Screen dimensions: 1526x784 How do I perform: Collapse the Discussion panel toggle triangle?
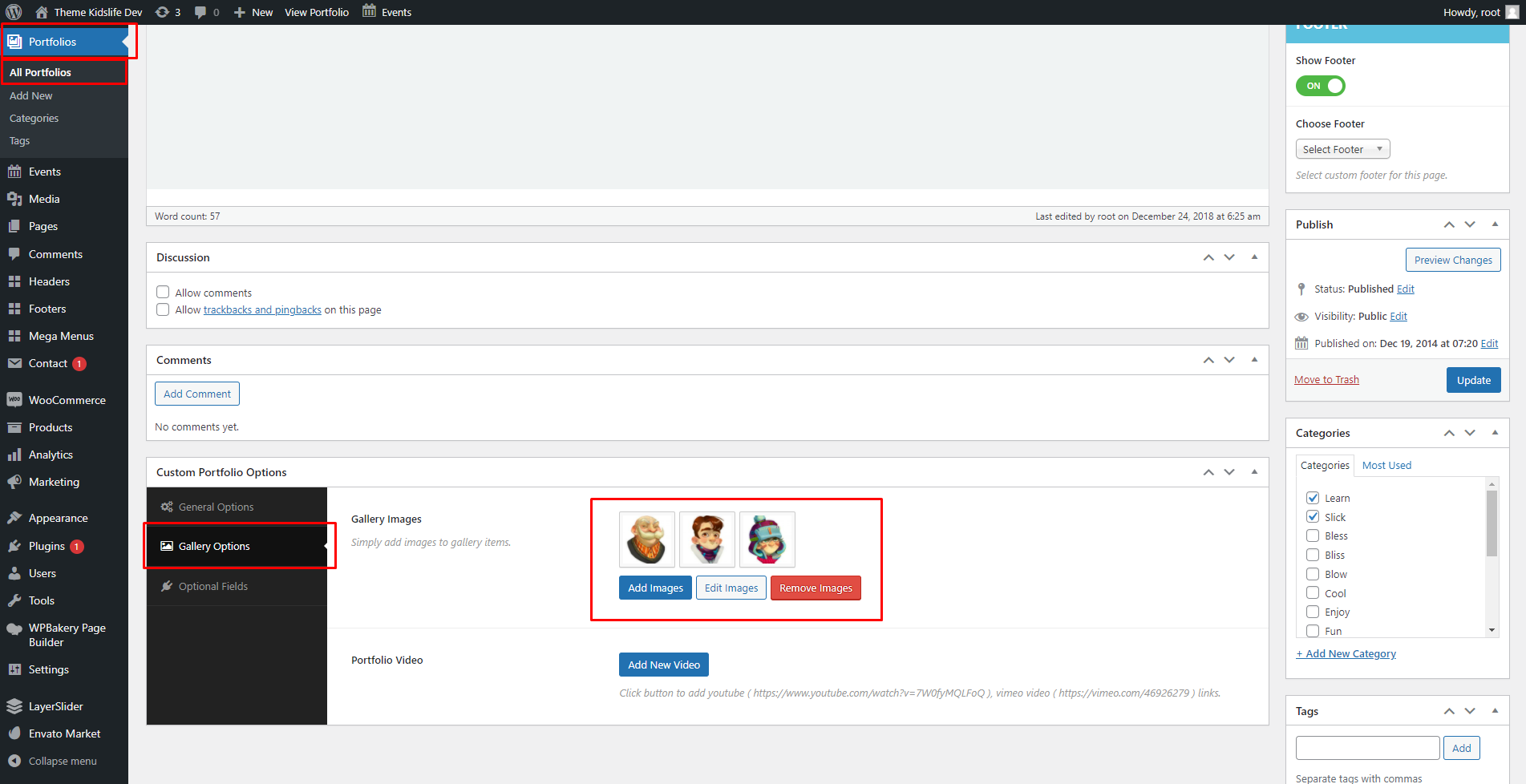coord(1254,257)
